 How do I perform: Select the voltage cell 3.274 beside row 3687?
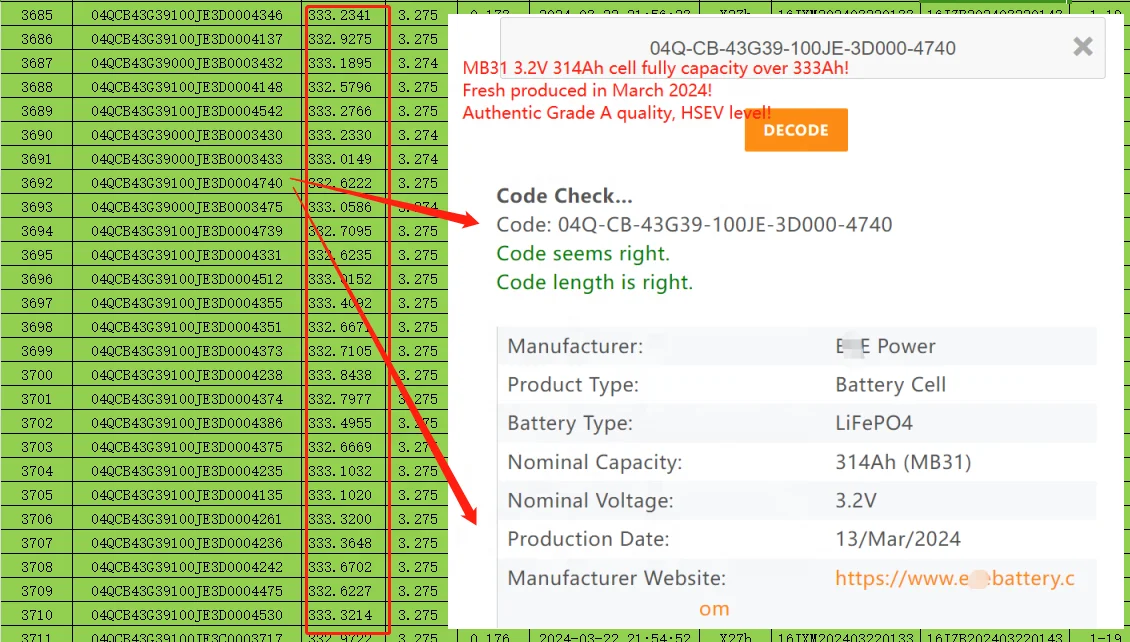(419, 62)
